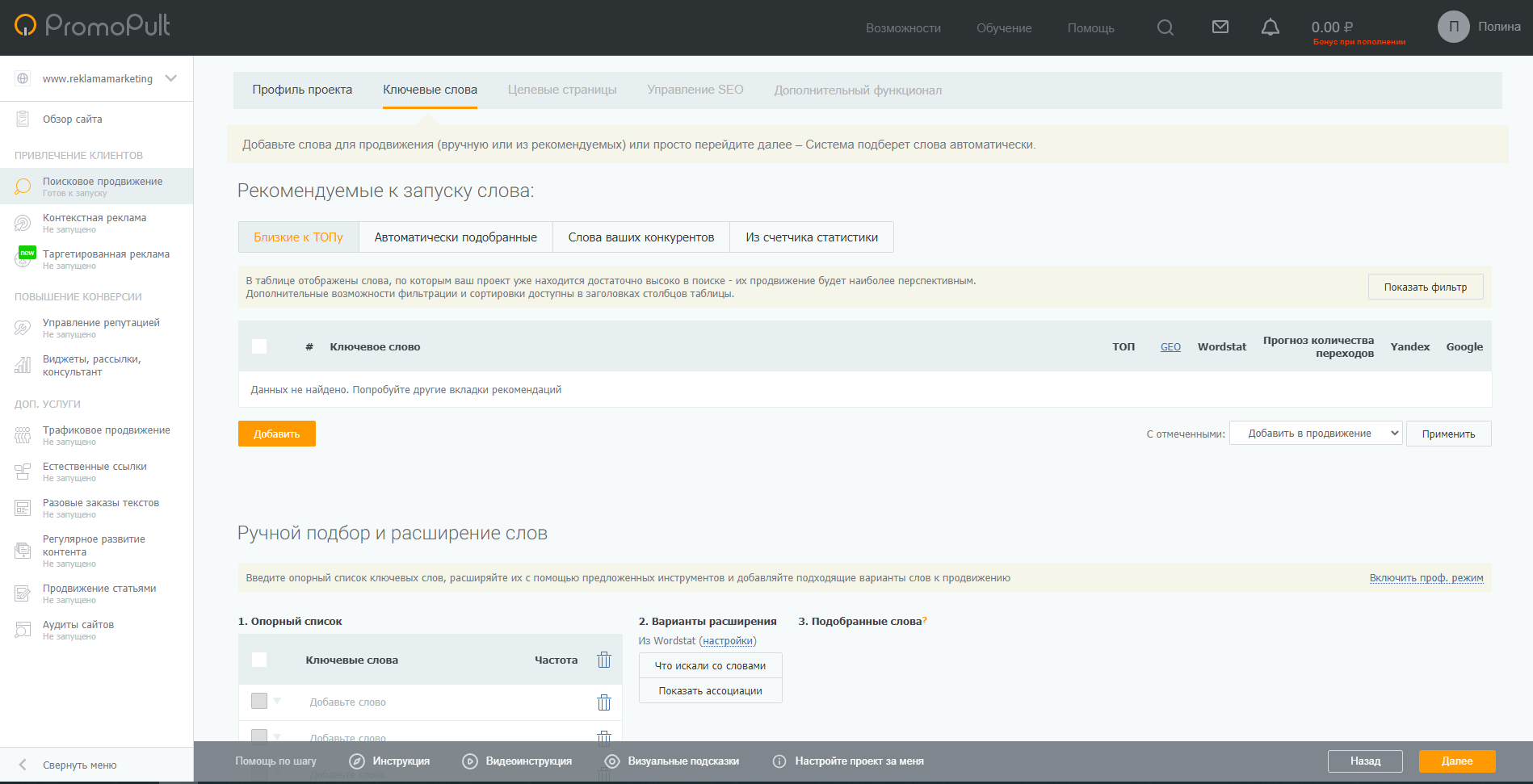Open the mail envelope icon
The image size is (1533, 784).
pos(1220,27)
